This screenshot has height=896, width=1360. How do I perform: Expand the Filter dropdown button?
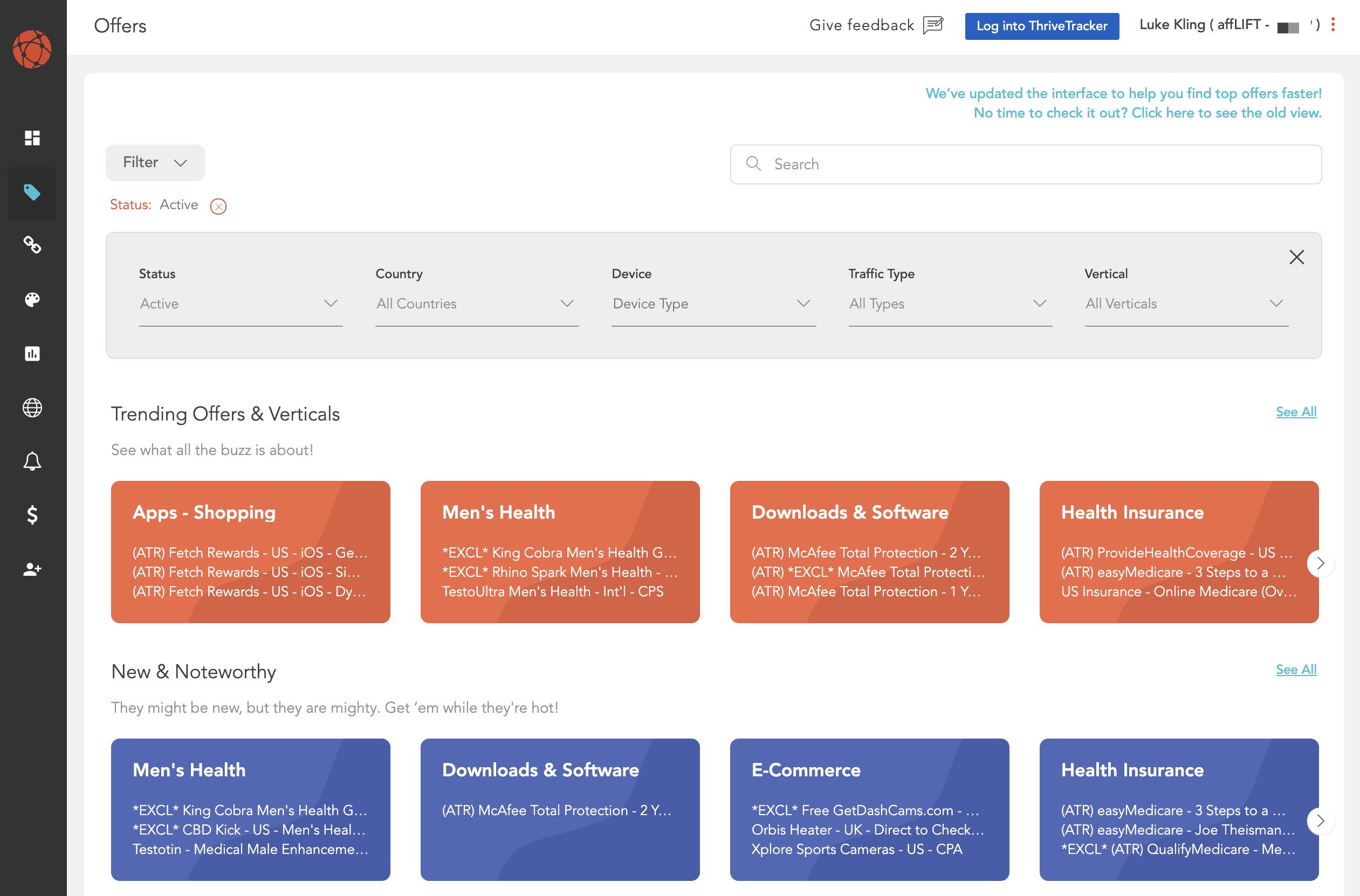click(155, 163)
